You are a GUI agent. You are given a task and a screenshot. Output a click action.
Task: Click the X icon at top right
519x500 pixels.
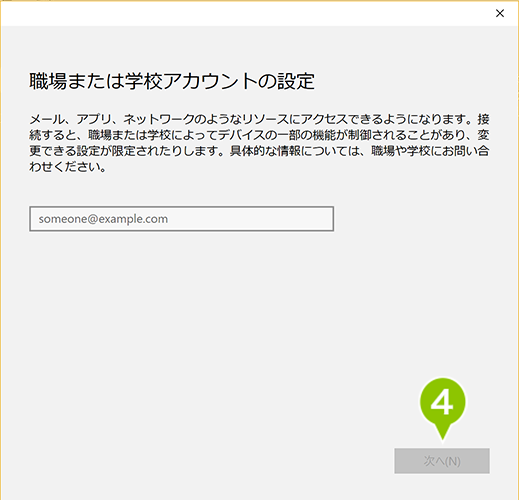[x=500, y=13]
